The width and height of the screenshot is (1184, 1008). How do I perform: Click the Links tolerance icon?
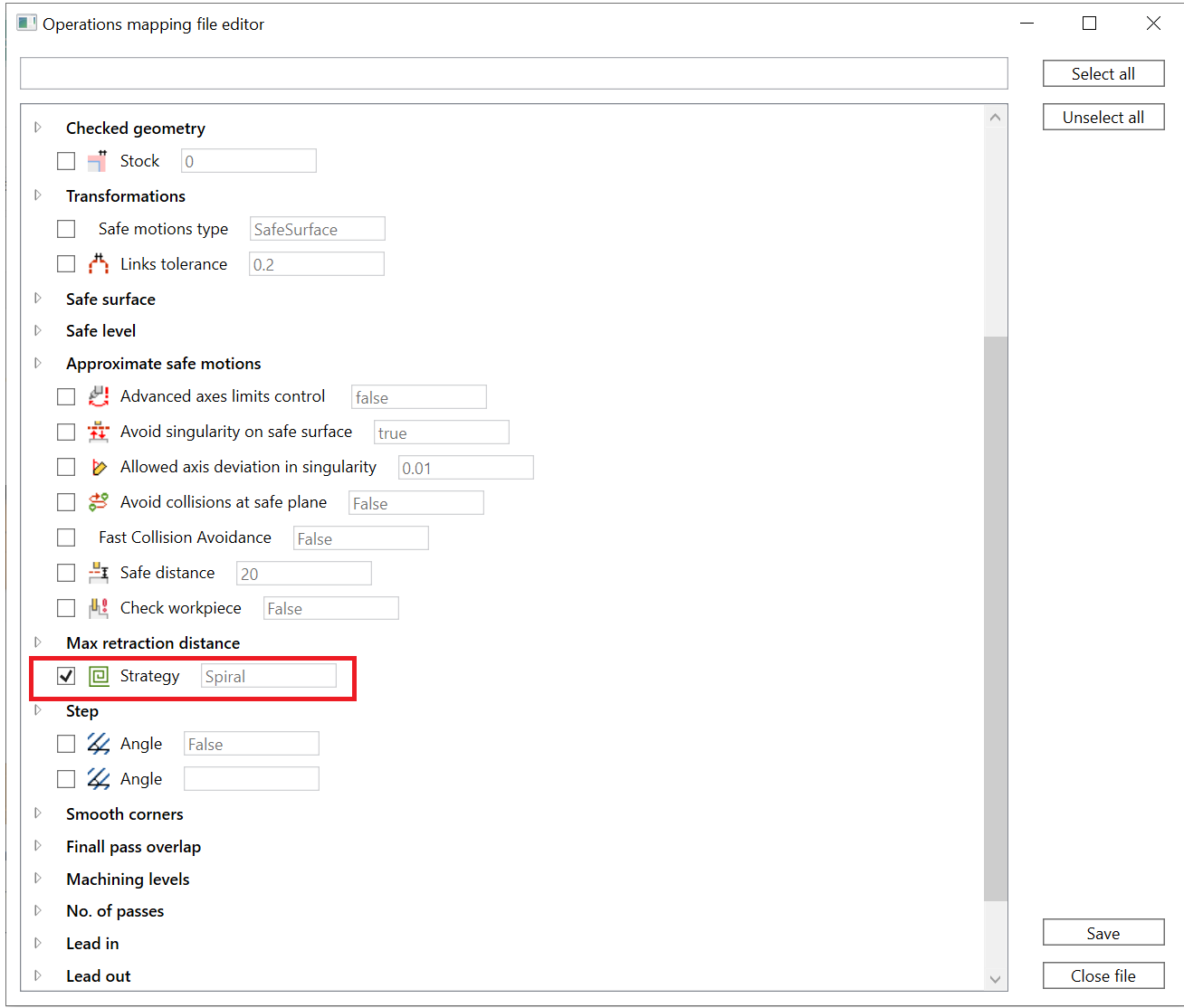[x=98, y=264]
